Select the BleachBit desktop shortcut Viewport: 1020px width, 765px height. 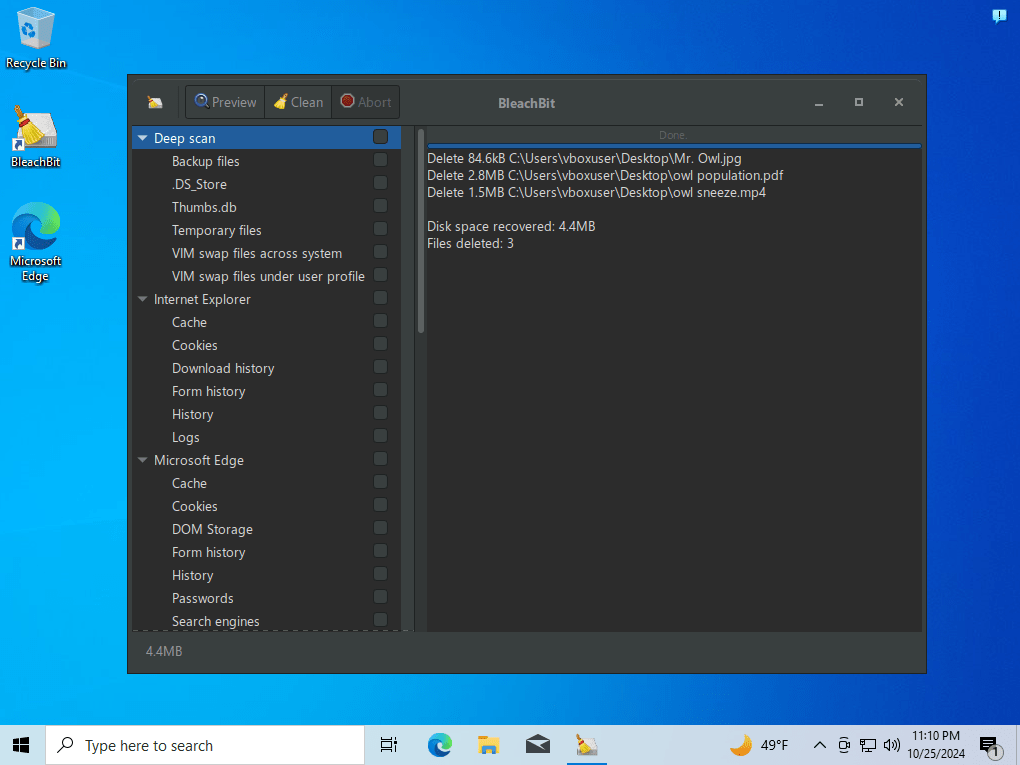click(35, 135)
